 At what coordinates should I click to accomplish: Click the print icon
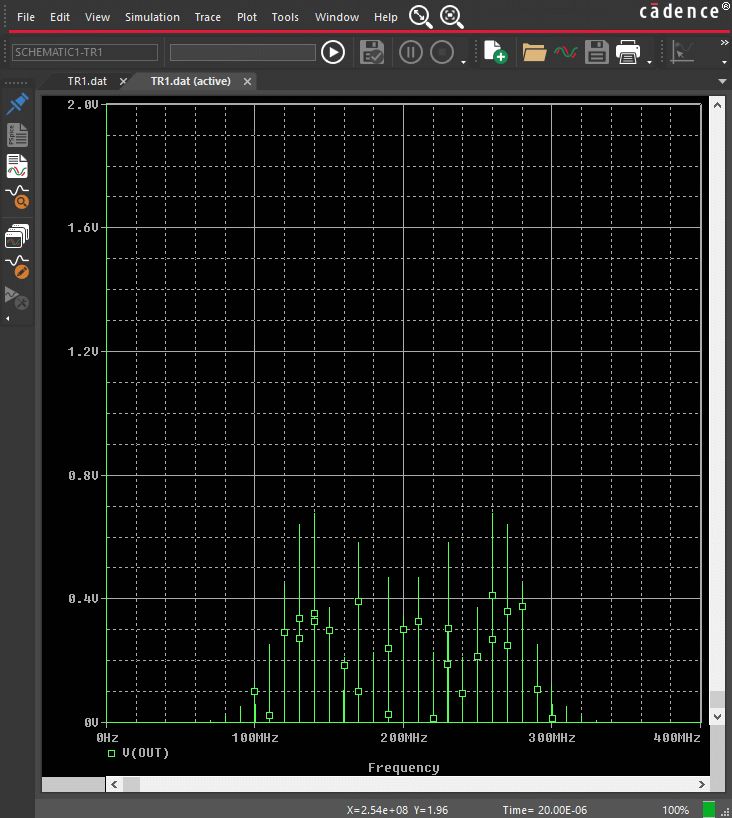pyautogui.click(x=628, y=52)
